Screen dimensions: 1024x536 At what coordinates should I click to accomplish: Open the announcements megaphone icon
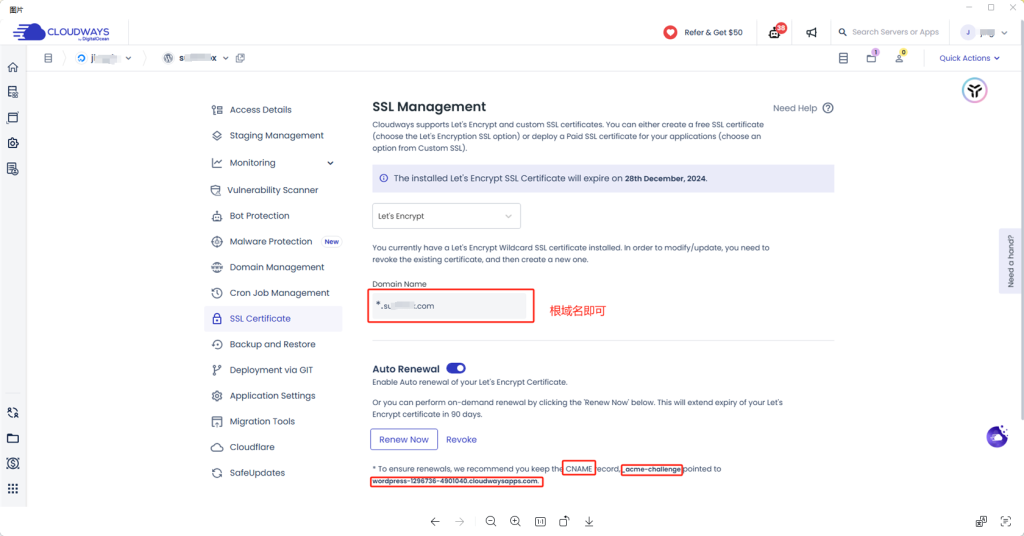(x=811, y=32)
